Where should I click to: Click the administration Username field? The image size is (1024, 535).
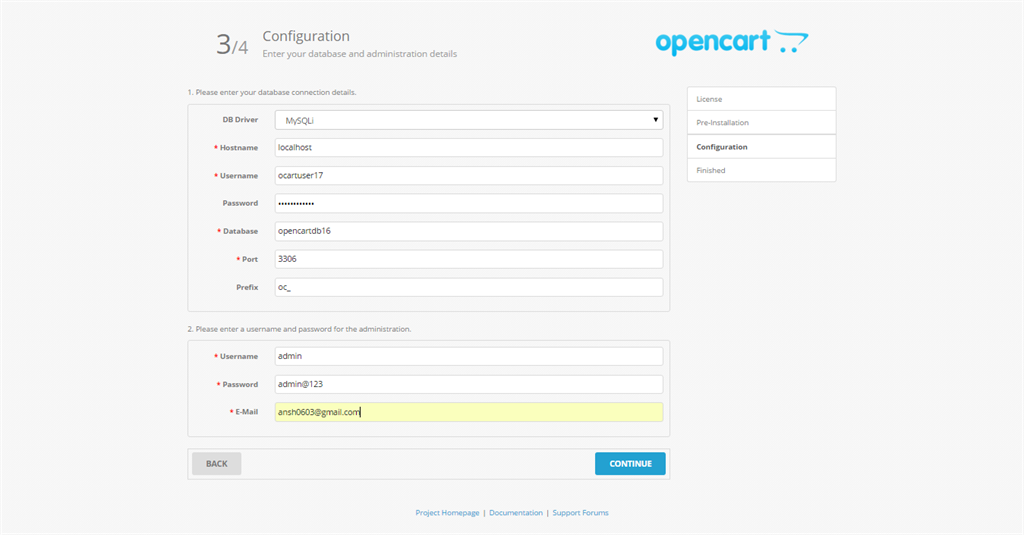point(469,357)
